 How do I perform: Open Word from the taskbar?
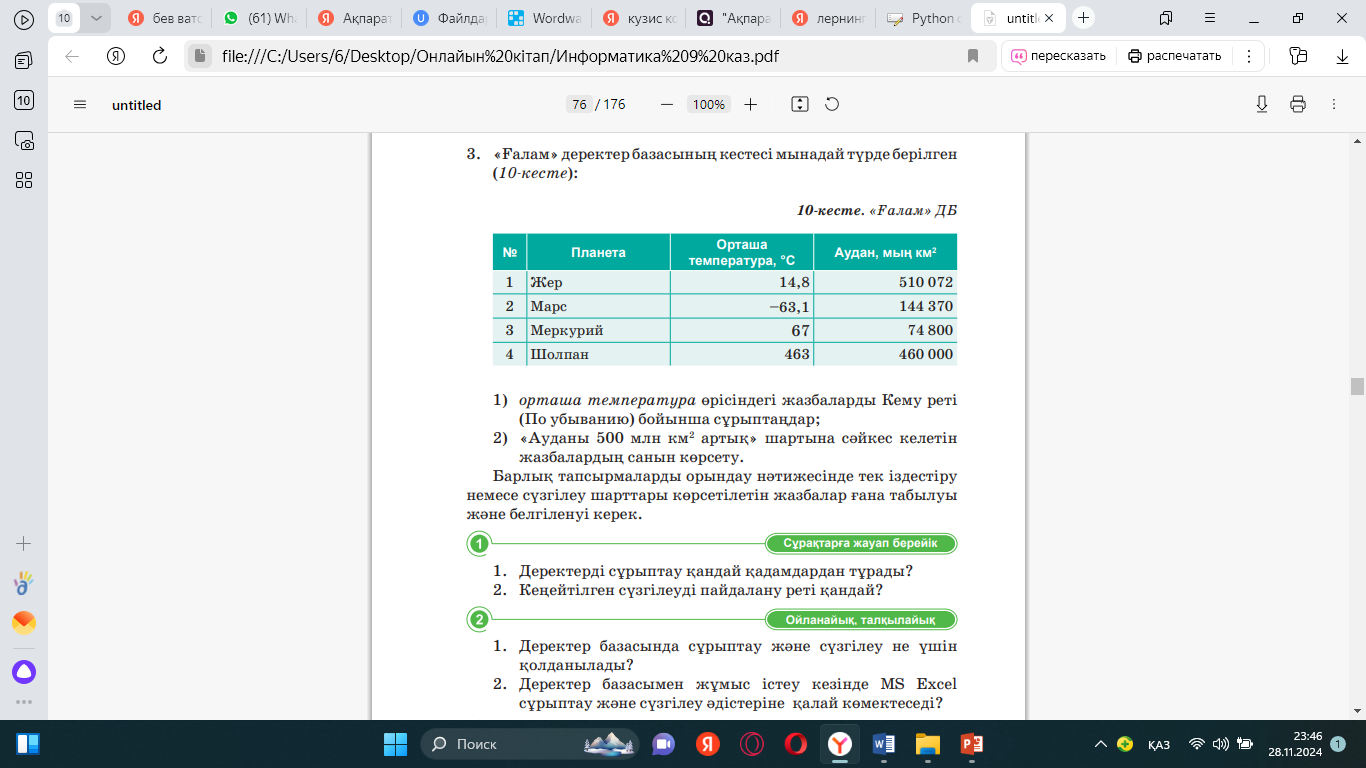884,744
